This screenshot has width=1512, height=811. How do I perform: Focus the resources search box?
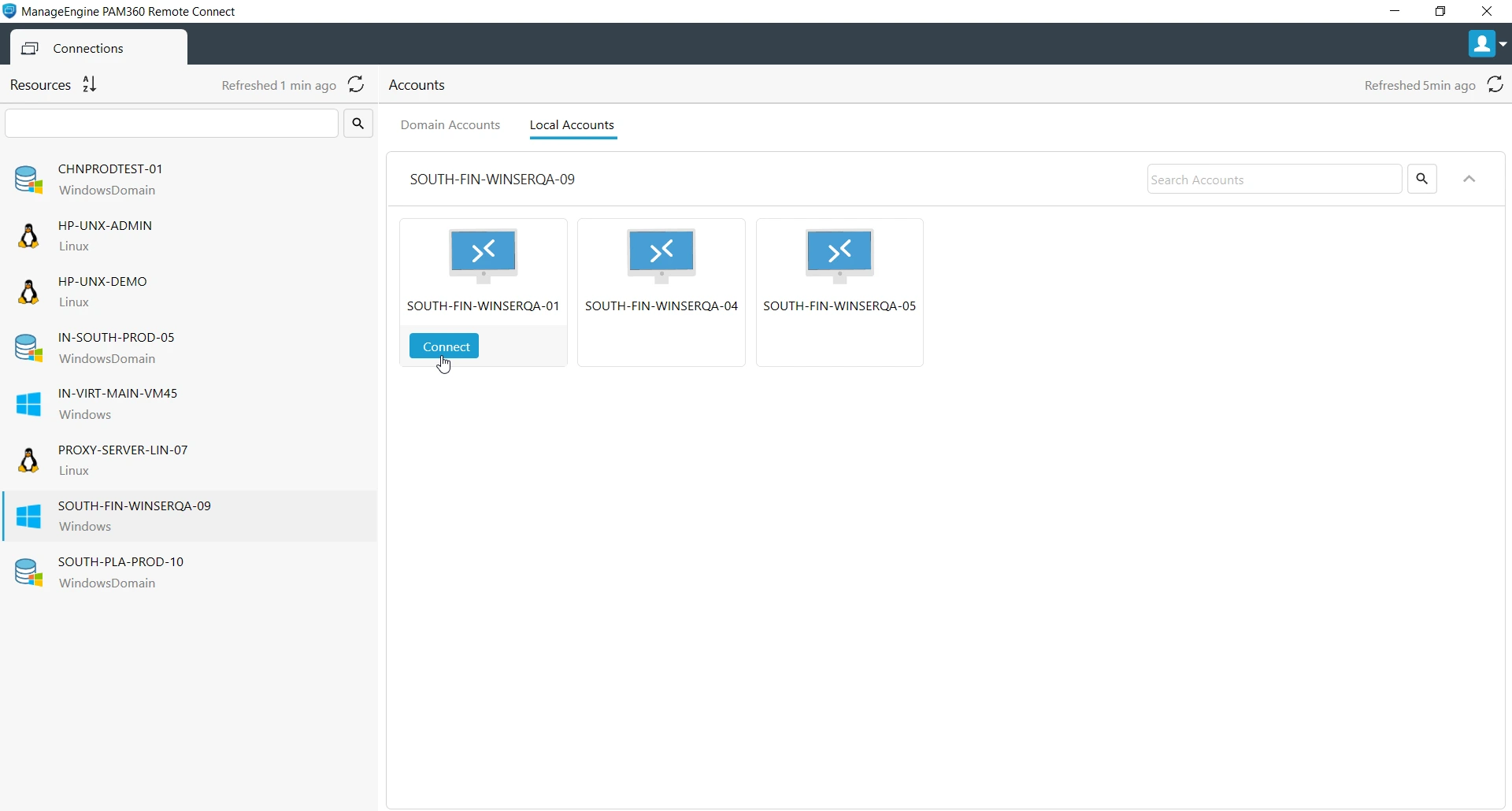(172, 124)
